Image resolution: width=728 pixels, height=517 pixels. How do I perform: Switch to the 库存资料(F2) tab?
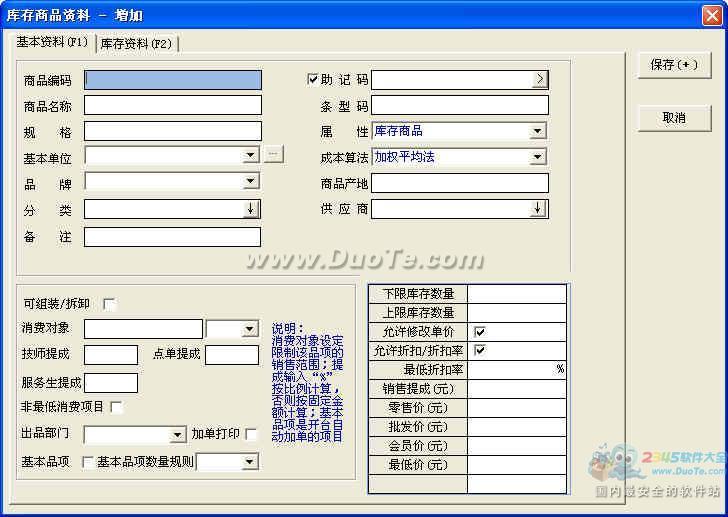(x=136, y=44)
